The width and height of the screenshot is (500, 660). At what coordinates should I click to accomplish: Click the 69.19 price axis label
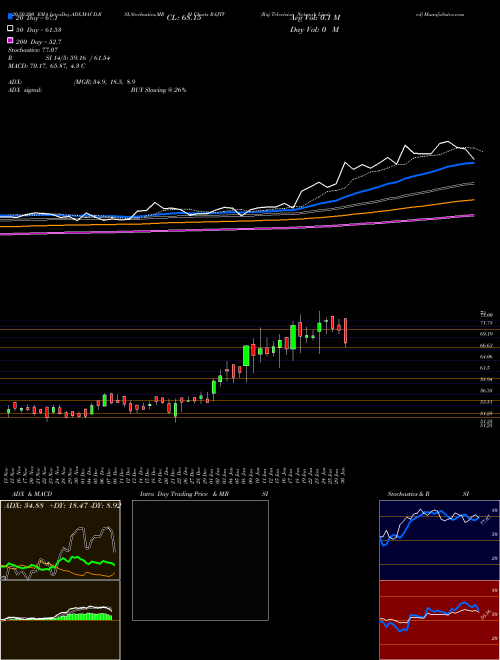click(487, 334)
